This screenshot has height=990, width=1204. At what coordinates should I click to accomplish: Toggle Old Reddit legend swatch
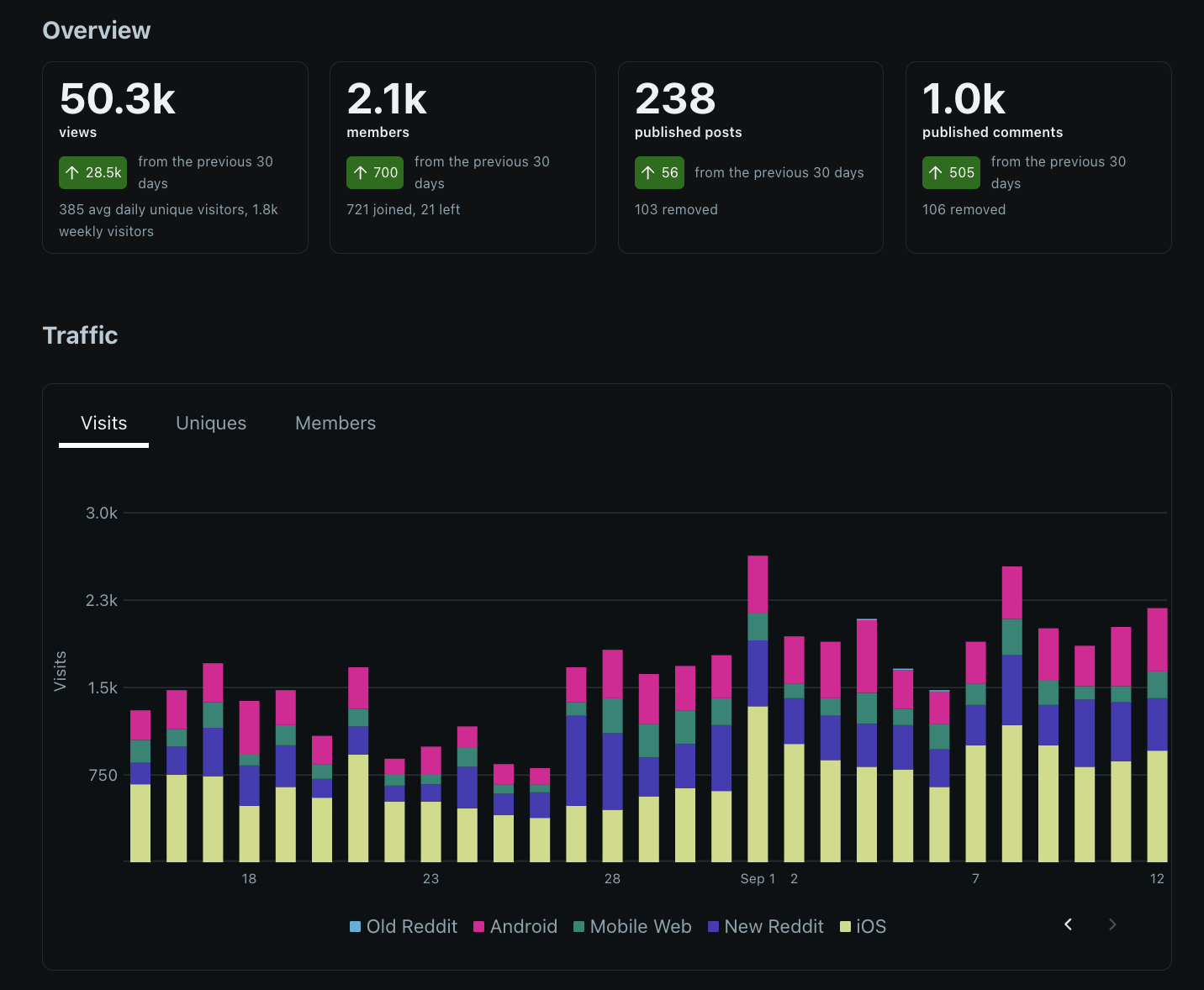[355, 927]
